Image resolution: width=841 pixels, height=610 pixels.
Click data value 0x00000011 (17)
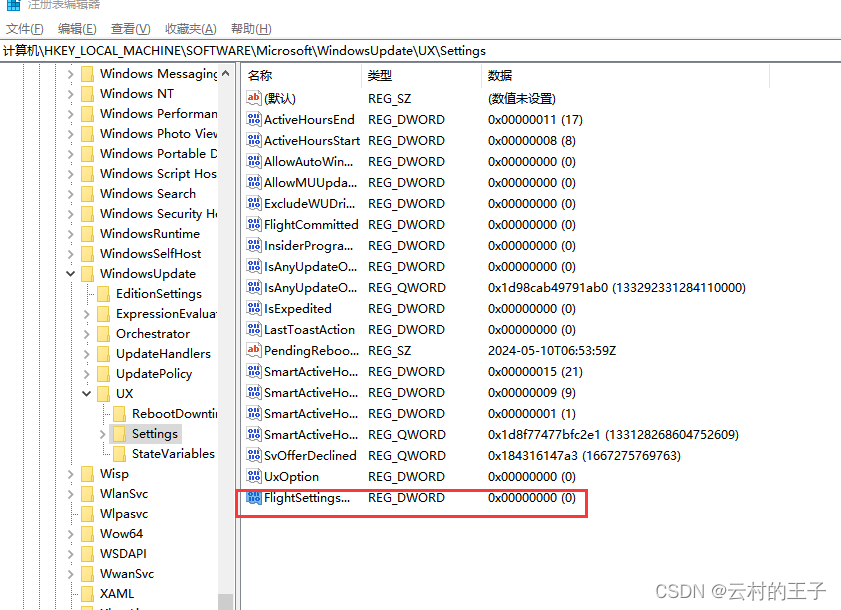tap(535, 120)
